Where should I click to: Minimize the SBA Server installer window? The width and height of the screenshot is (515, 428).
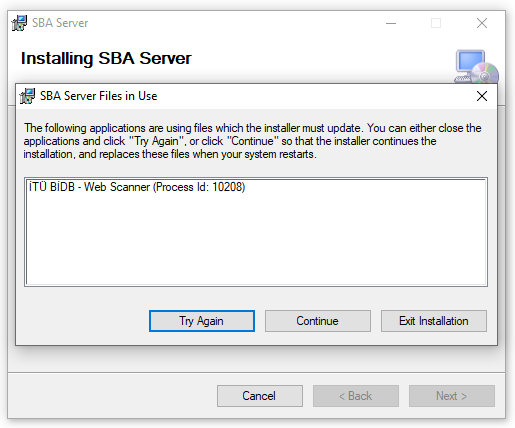click(391, 23)
